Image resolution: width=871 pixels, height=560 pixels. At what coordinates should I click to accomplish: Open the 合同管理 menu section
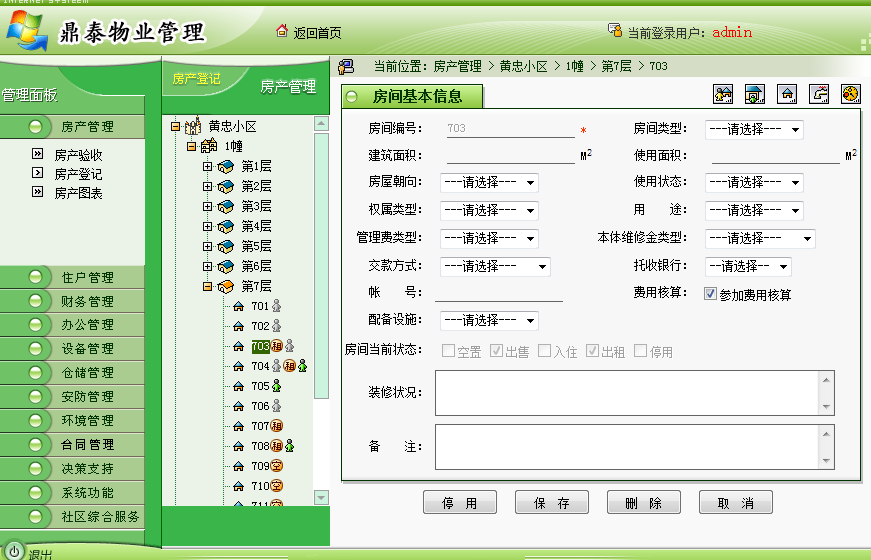point(72,444)
